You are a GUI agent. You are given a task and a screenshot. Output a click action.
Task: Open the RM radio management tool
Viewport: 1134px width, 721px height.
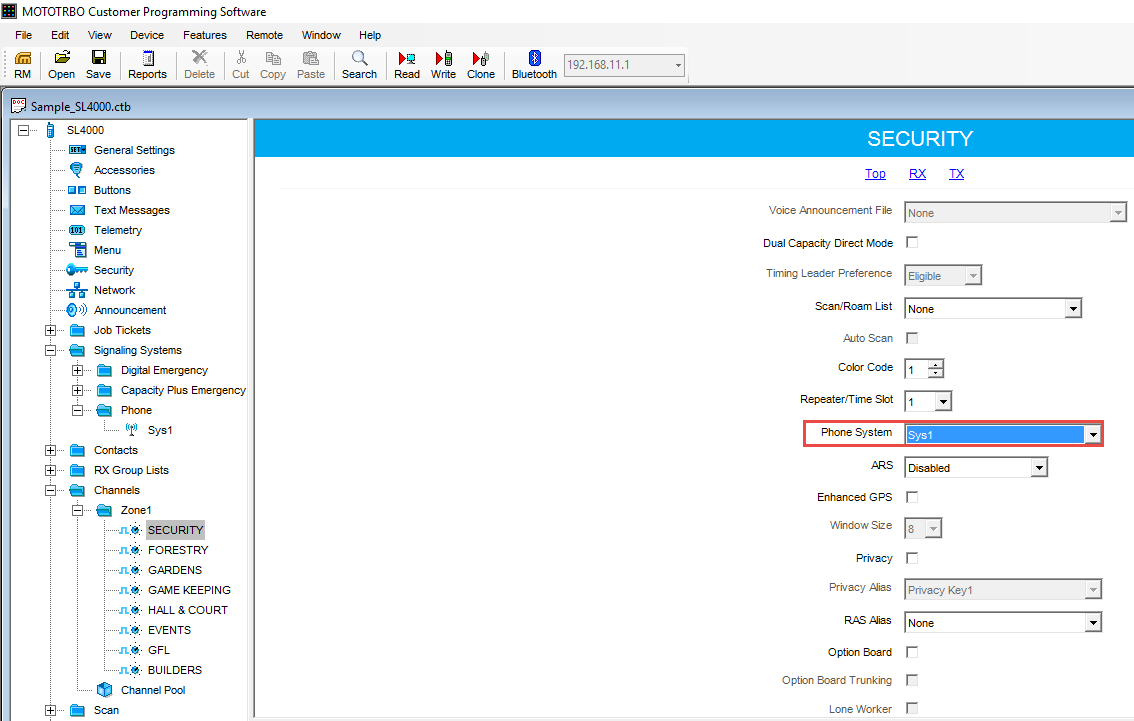(22, 64)
